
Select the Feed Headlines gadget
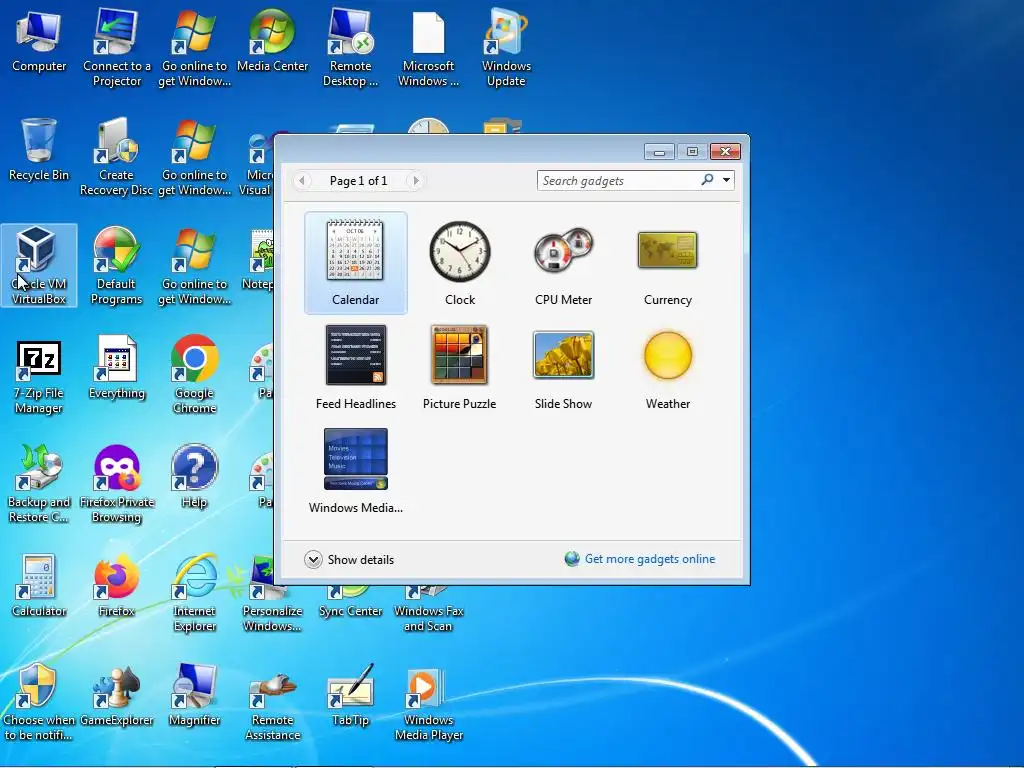click(x=355, y=367)
